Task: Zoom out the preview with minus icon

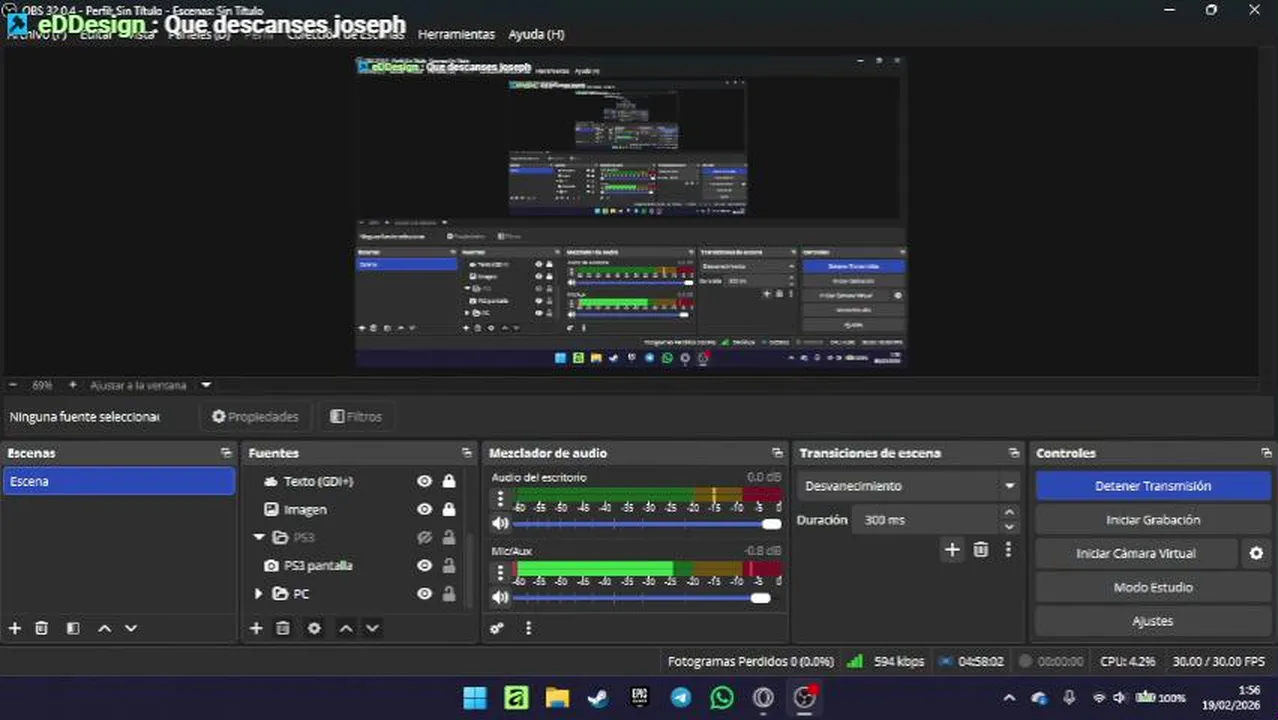Action: 13,385
